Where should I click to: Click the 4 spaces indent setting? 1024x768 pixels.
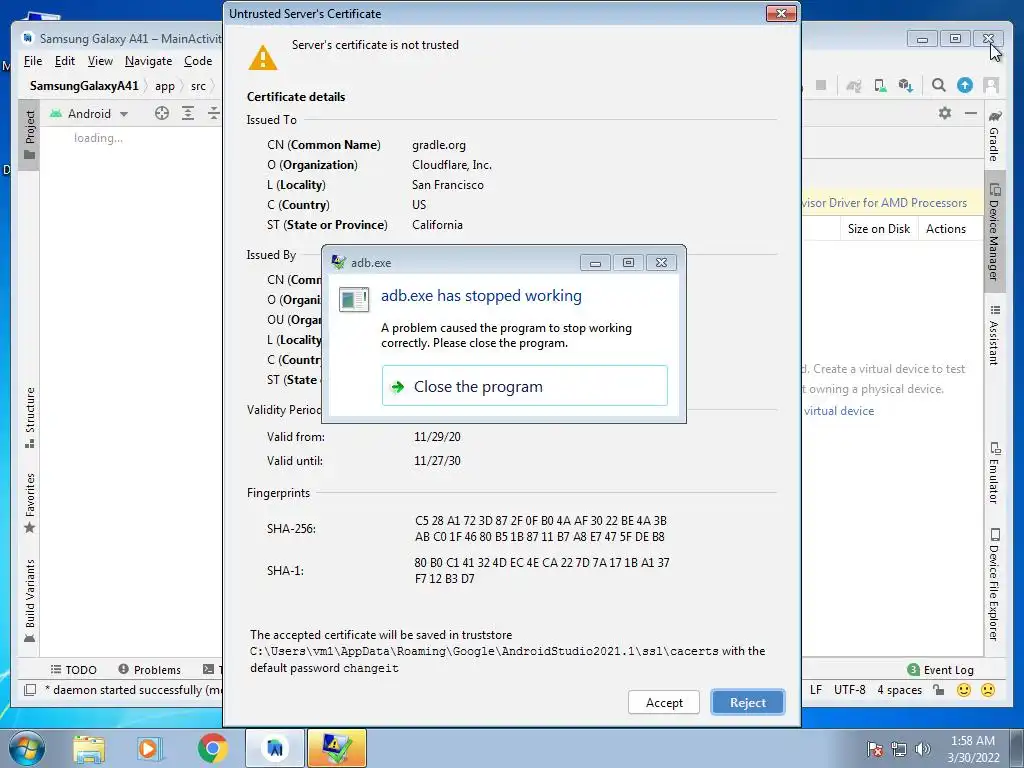click(x=899, y=690)
